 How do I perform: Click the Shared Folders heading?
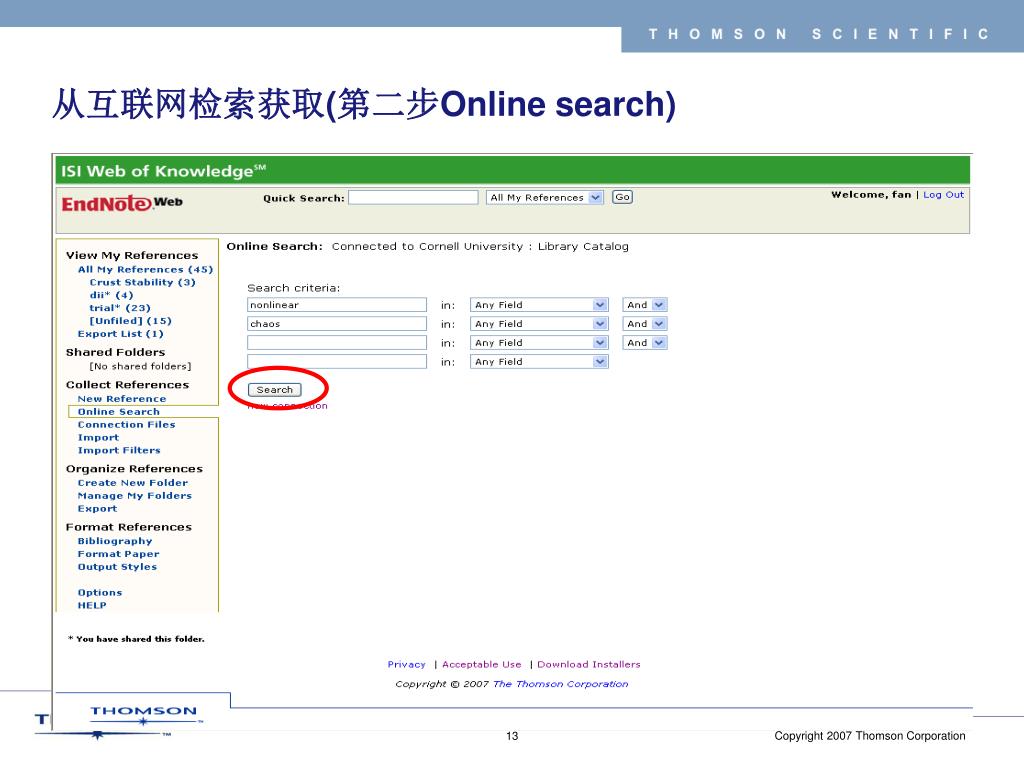pyautogui.click(x=115, y=352)
